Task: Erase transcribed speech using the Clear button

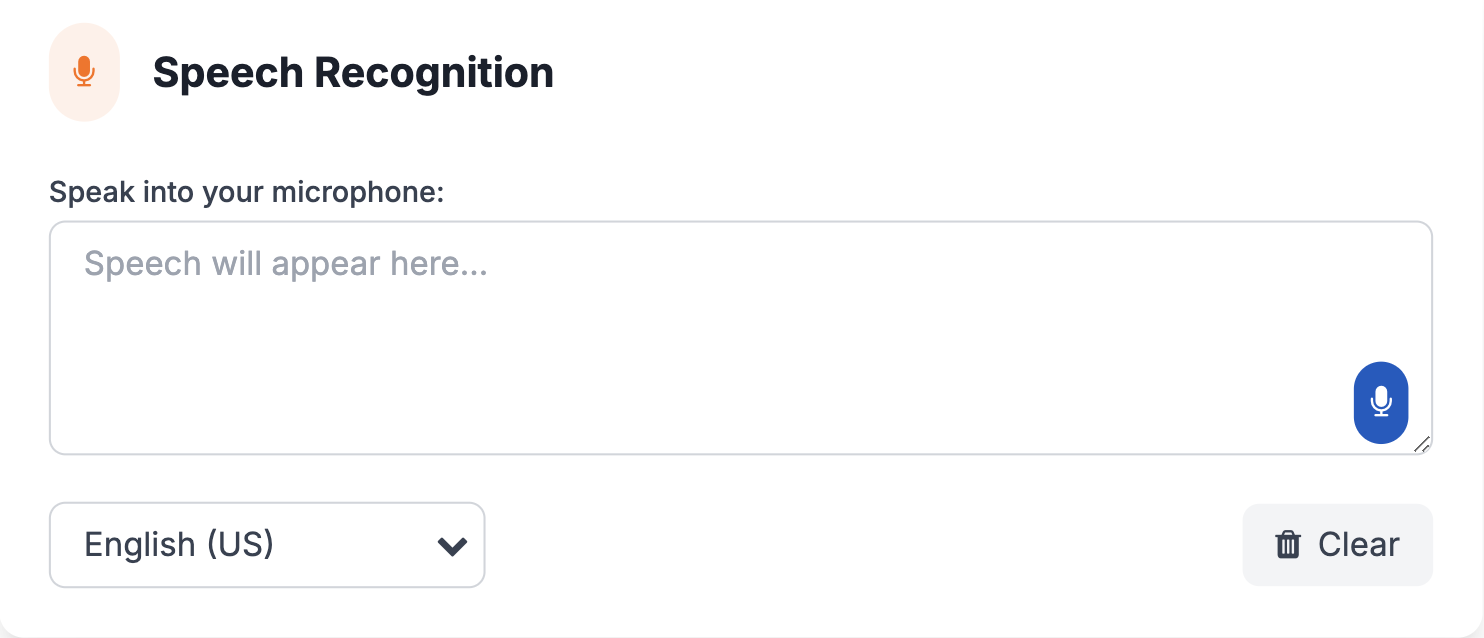Action: (x=1337, y=545)
